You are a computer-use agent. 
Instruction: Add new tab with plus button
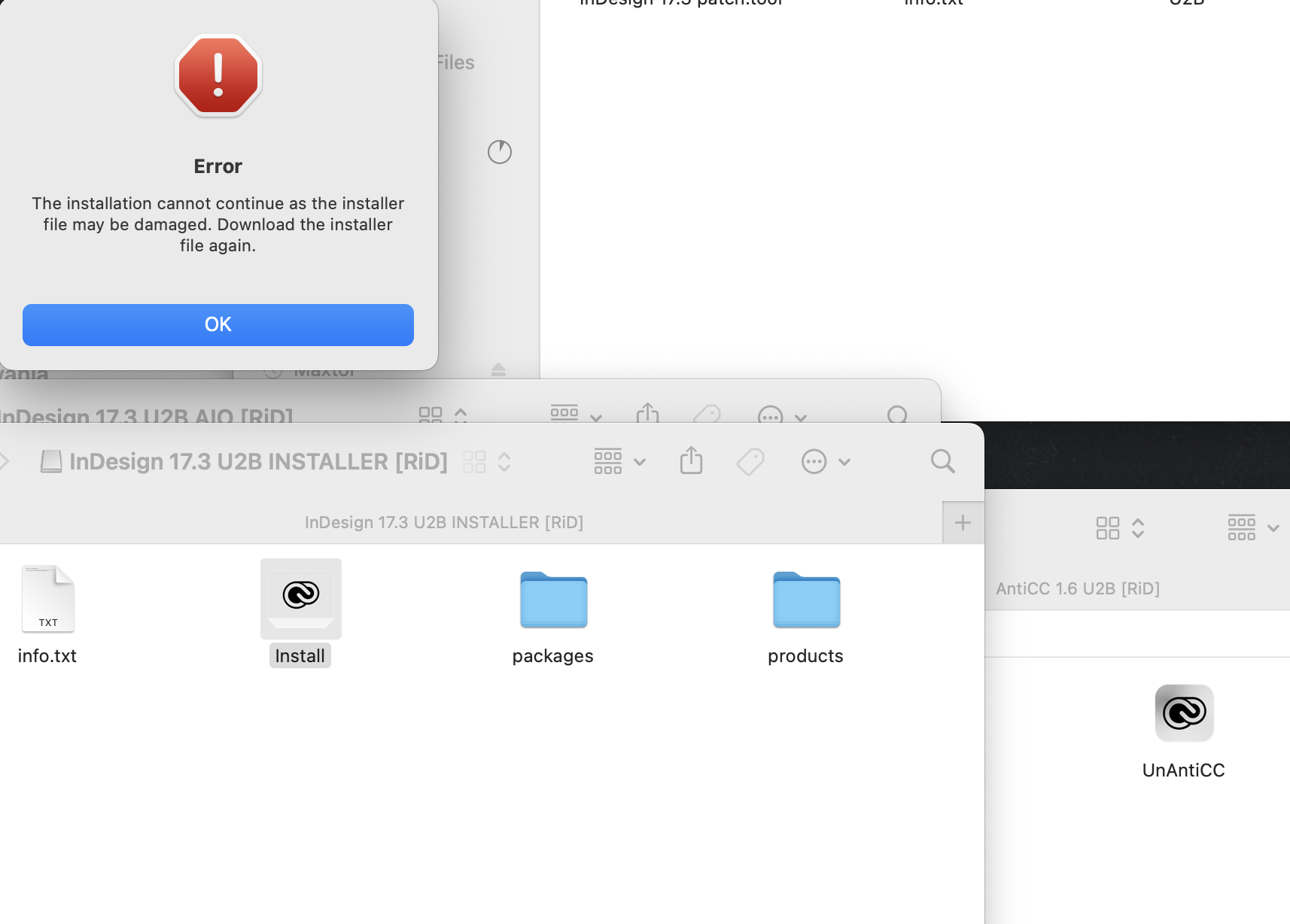point(963,522)
